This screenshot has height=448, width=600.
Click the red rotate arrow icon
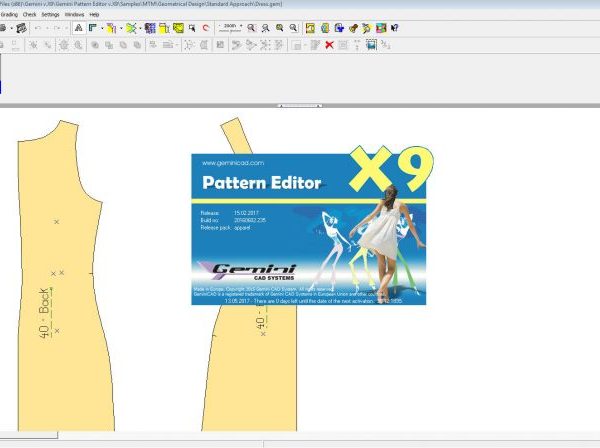(206, 28)
